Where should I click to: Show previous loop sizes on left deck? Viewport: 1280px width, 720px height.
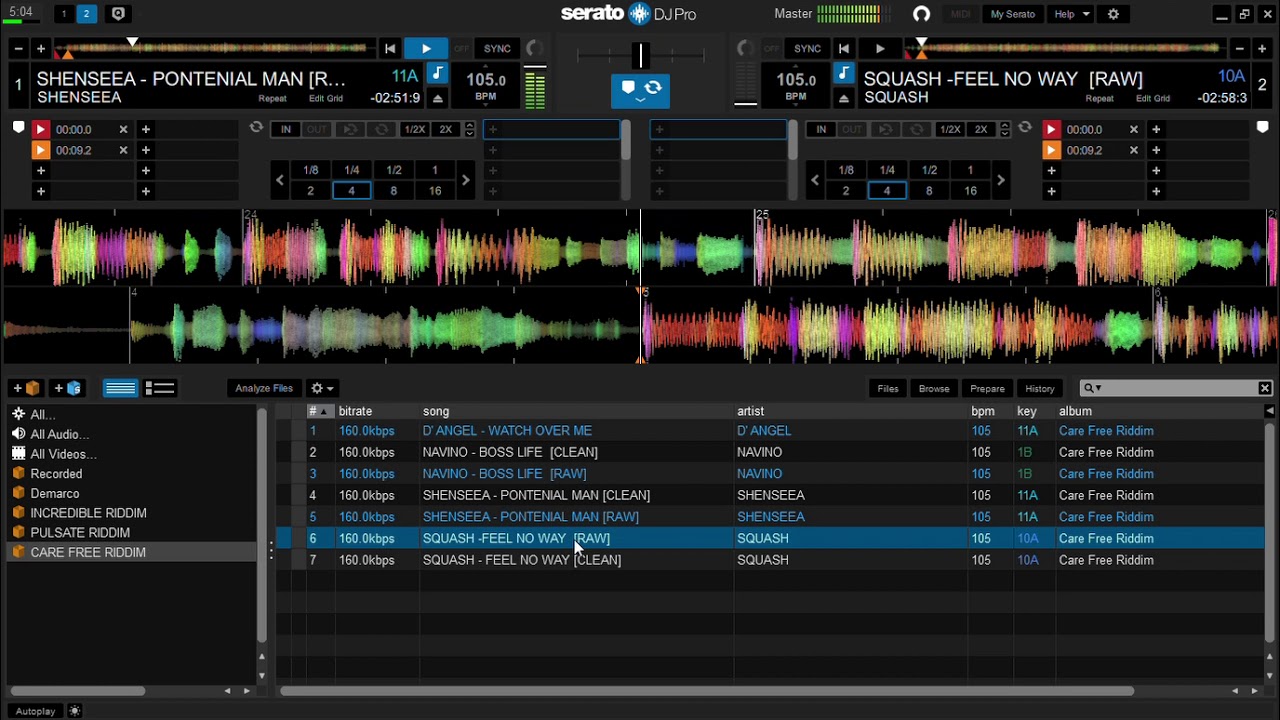point(280,180)
